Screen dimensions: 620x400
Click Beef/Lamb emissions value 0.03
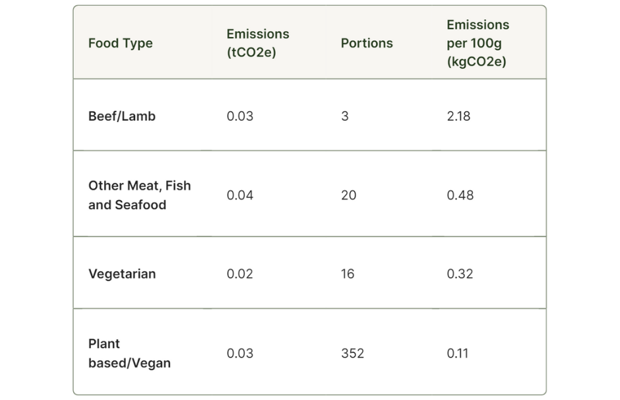pyautogui.click(x=240, y=116)
